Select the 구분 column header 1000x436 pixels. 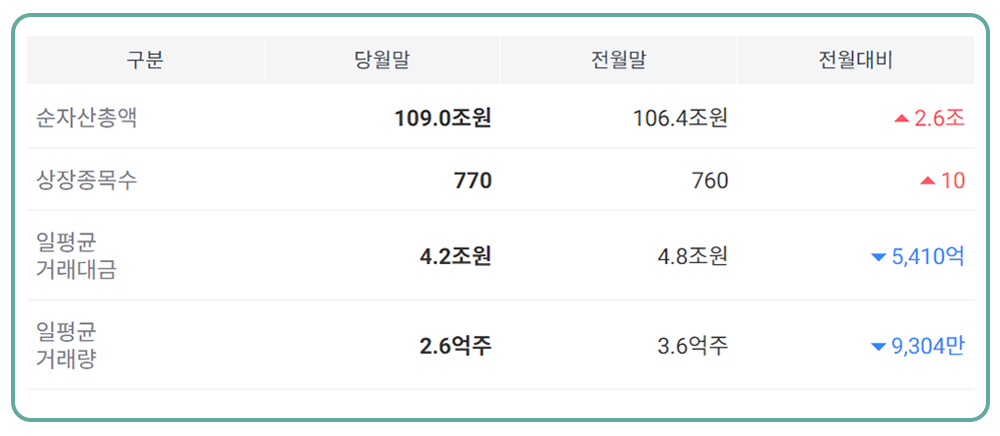point(145,60)
